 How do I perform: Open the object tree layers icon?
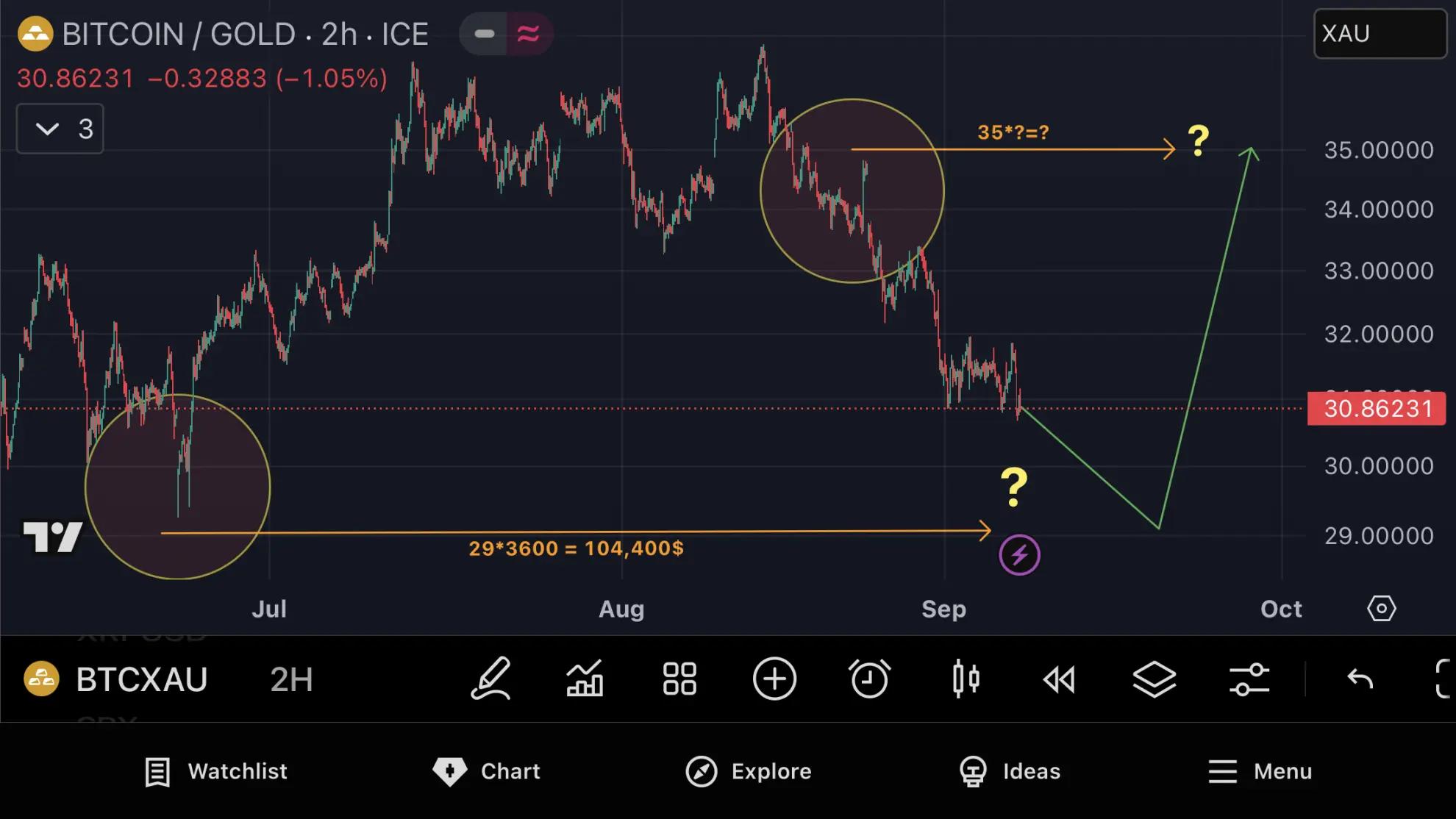(1154, 679)
